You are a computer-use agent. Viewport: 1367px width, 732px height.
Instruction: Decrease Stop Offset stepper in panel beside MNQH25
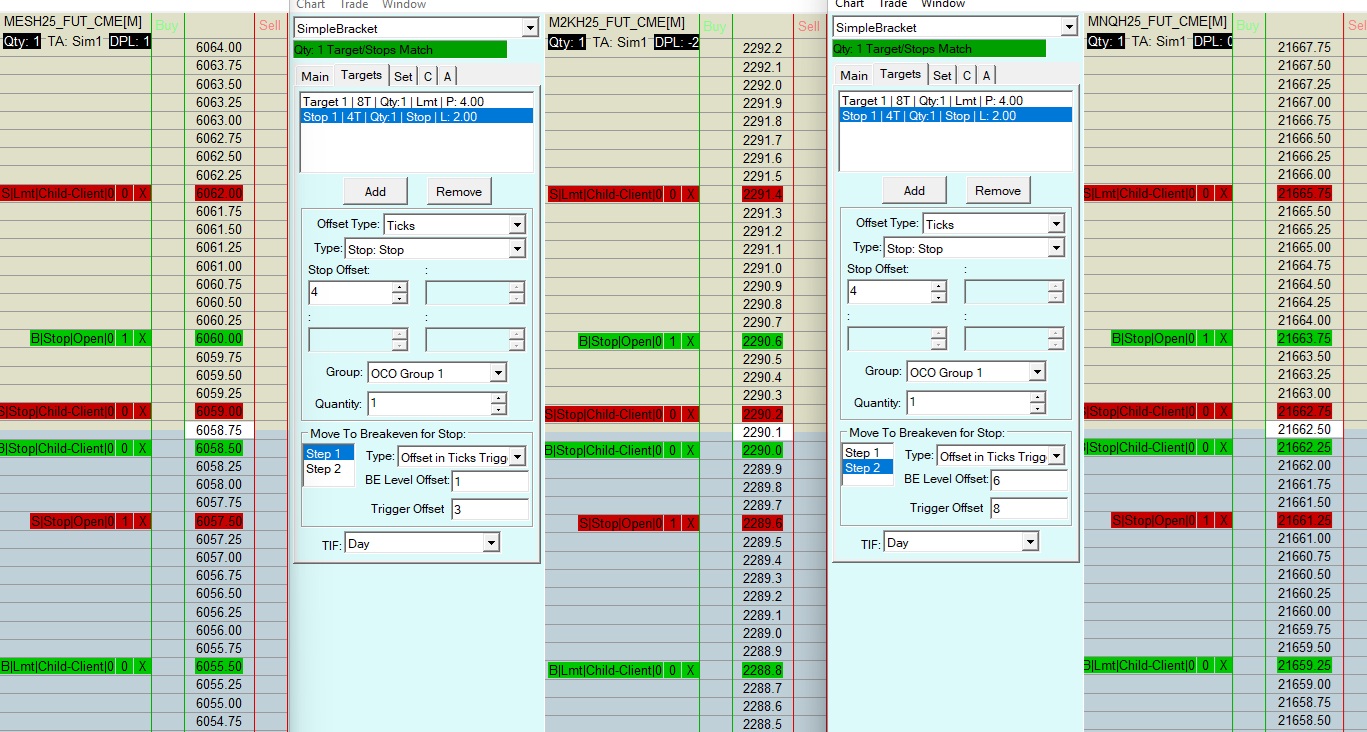(x=939, y=297)
